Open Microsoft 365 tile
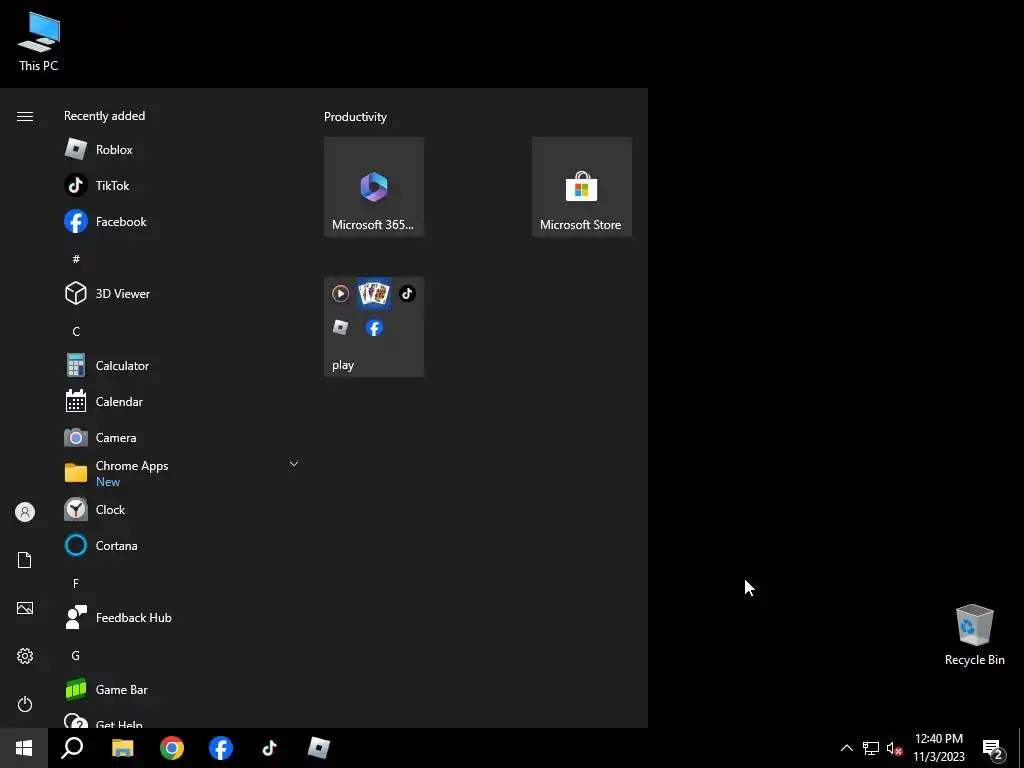Image resolution: width=1024 pixels, height=768 pixels. pyautogui.click(x=374, y=187)
